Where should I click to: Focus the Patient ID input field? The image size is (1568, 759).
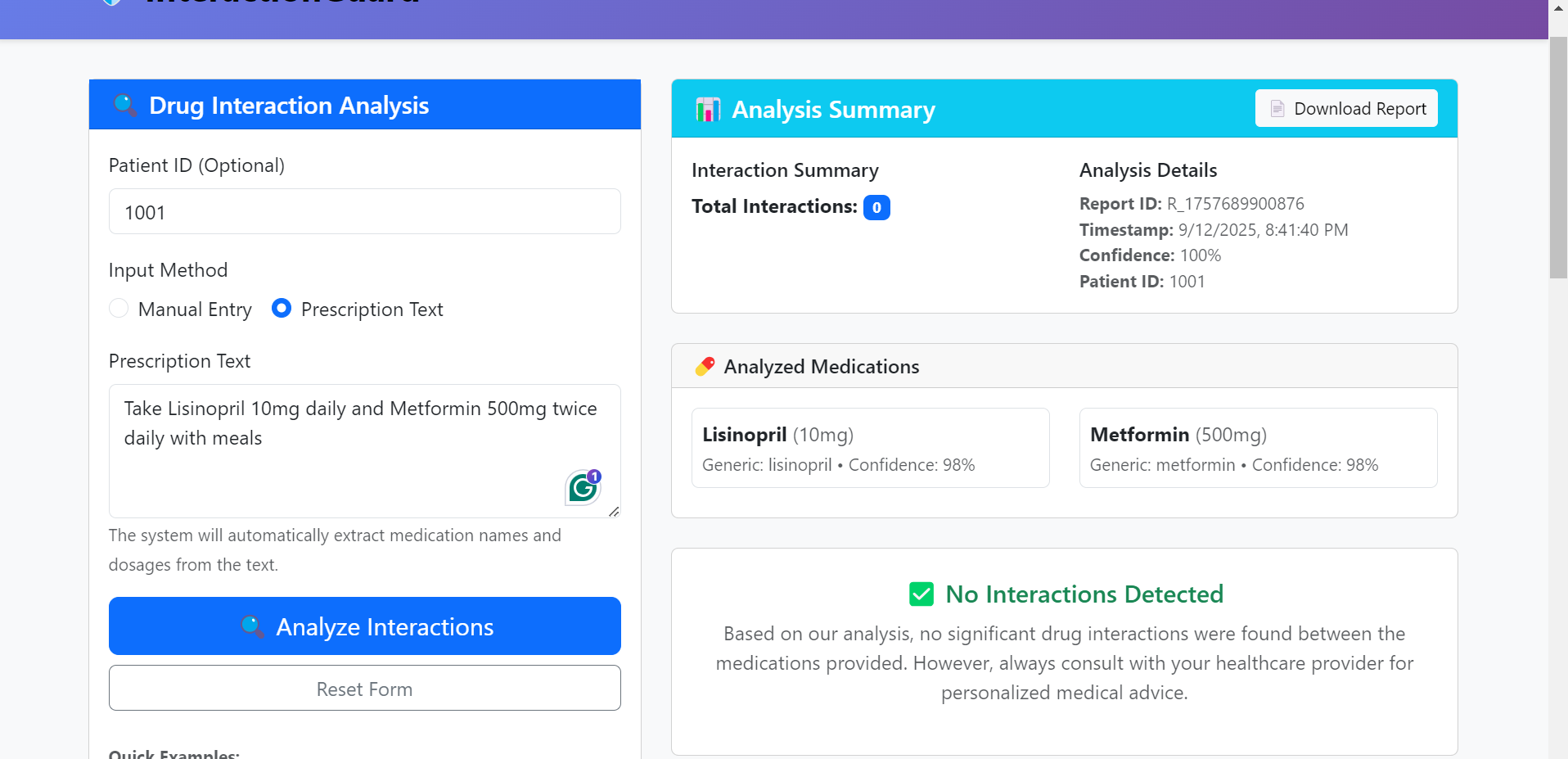[364, 212]
